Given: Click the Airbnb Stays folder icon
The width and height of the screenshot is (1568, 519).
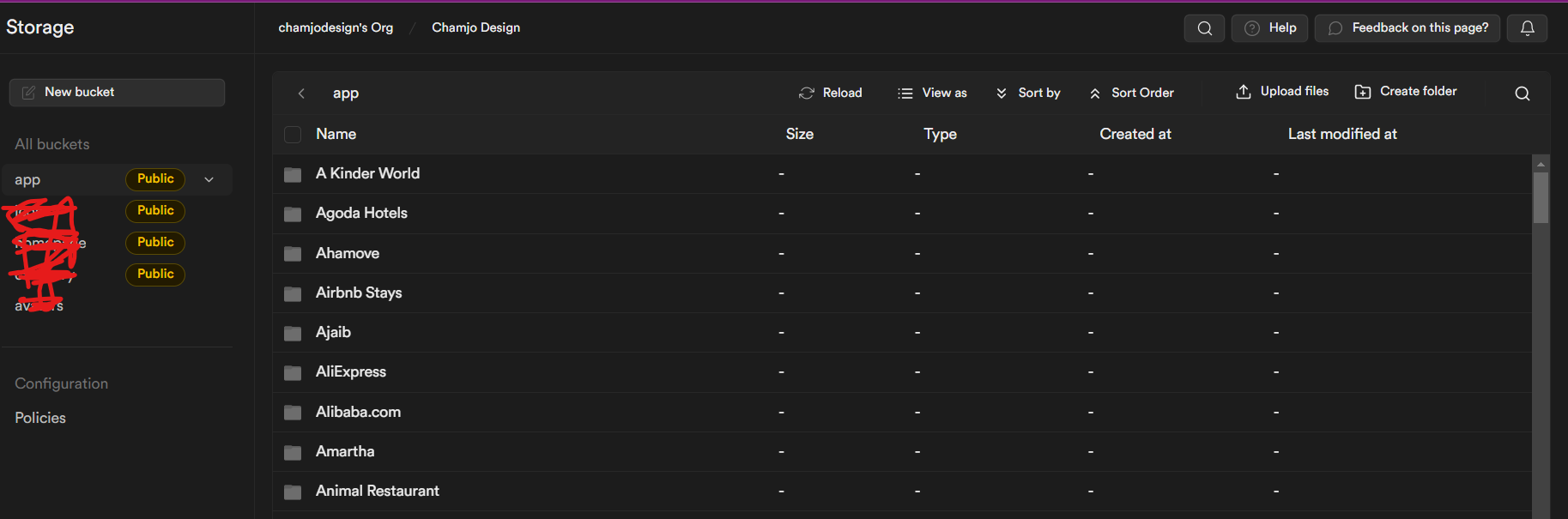Looking at the screenshot, I should (293, 293).
